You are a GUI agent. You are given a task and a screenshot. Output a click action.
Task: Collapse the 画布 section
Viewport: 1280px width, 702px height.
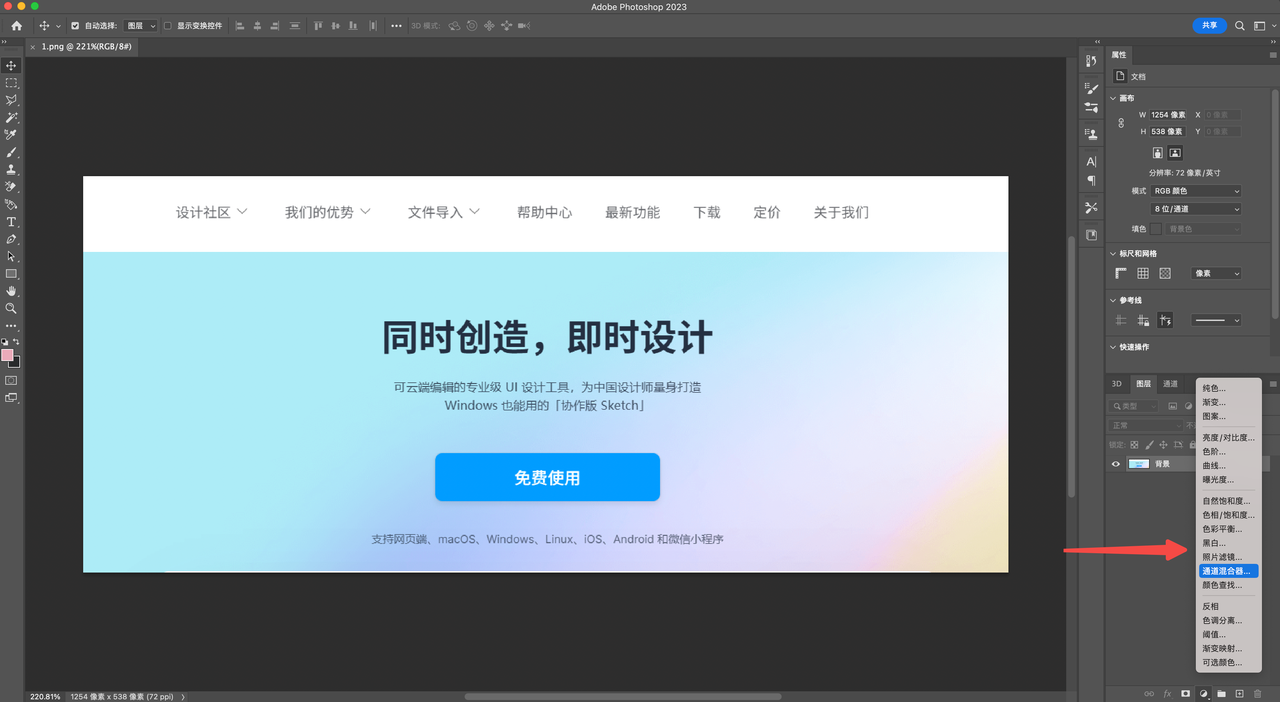tap(1114, 98)
